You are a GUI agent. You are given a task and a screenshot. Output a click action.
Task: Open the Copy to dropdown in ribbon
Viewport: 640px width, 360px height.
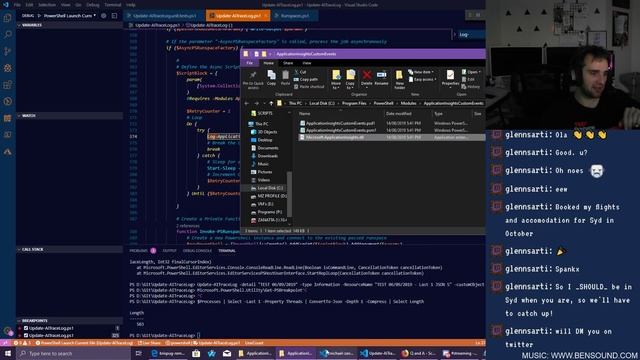click(350, 80)
